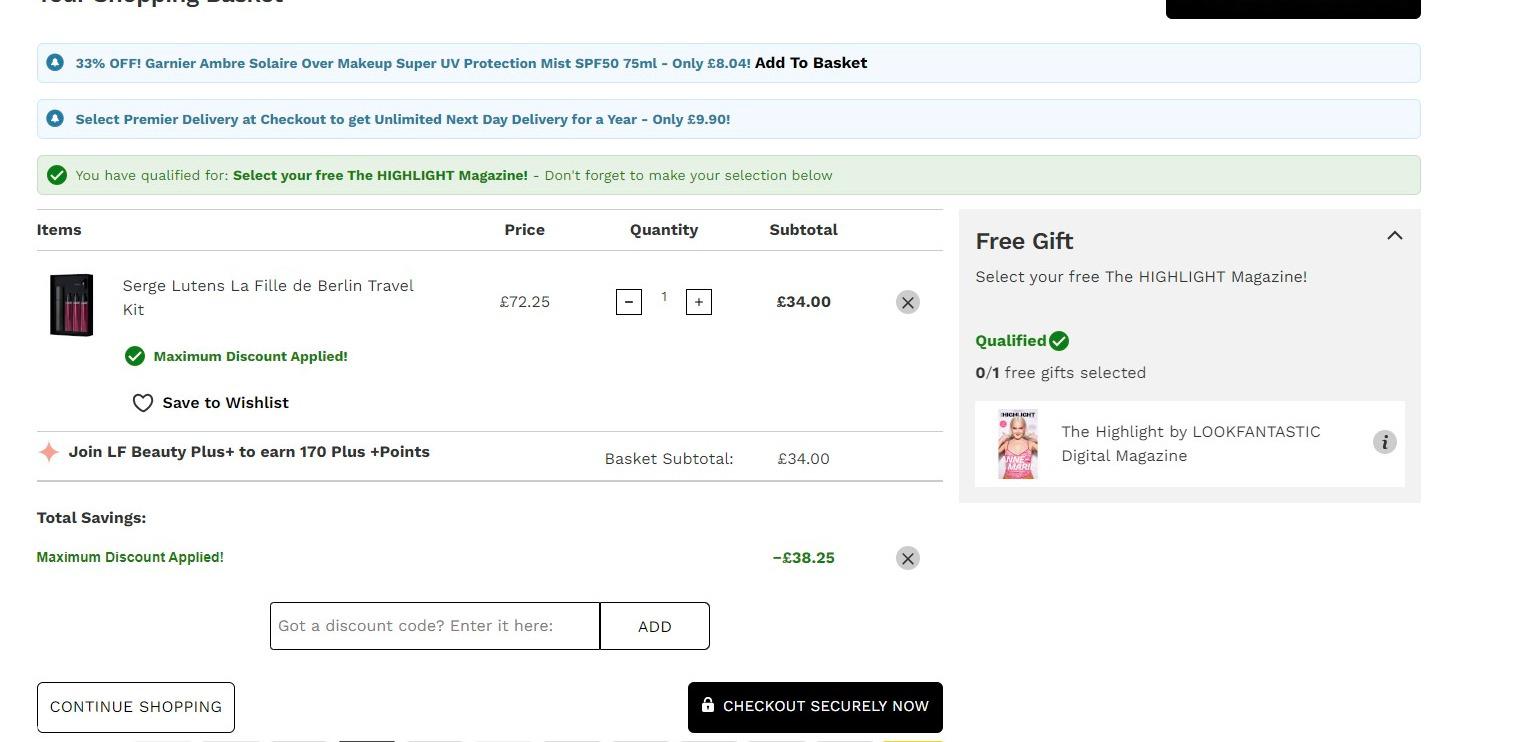The image size is (1534, 742).
Task: Apply discount code with ADD button
Action: point(655,626)
